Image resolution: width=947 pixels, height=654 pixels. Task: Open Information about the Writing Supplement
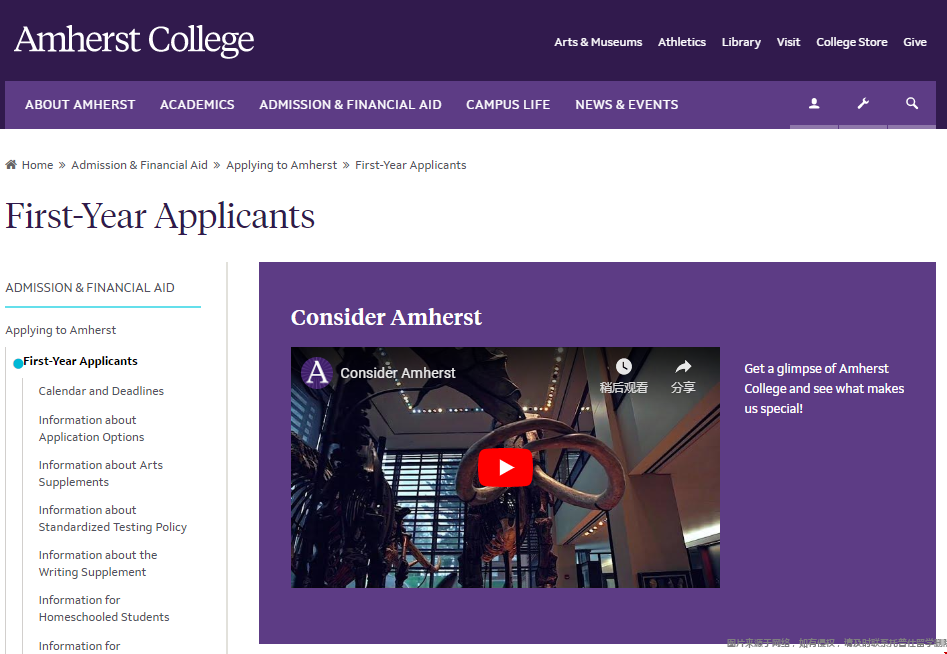click(98, 563)
